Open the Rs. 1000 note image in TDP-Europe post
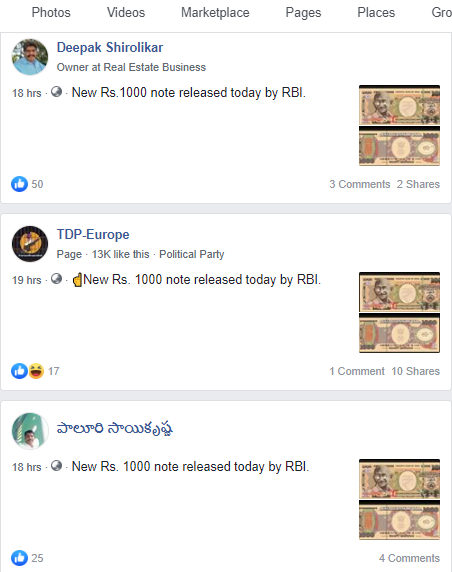Screen dimensions: 452x572 click(x=399, y=313)
